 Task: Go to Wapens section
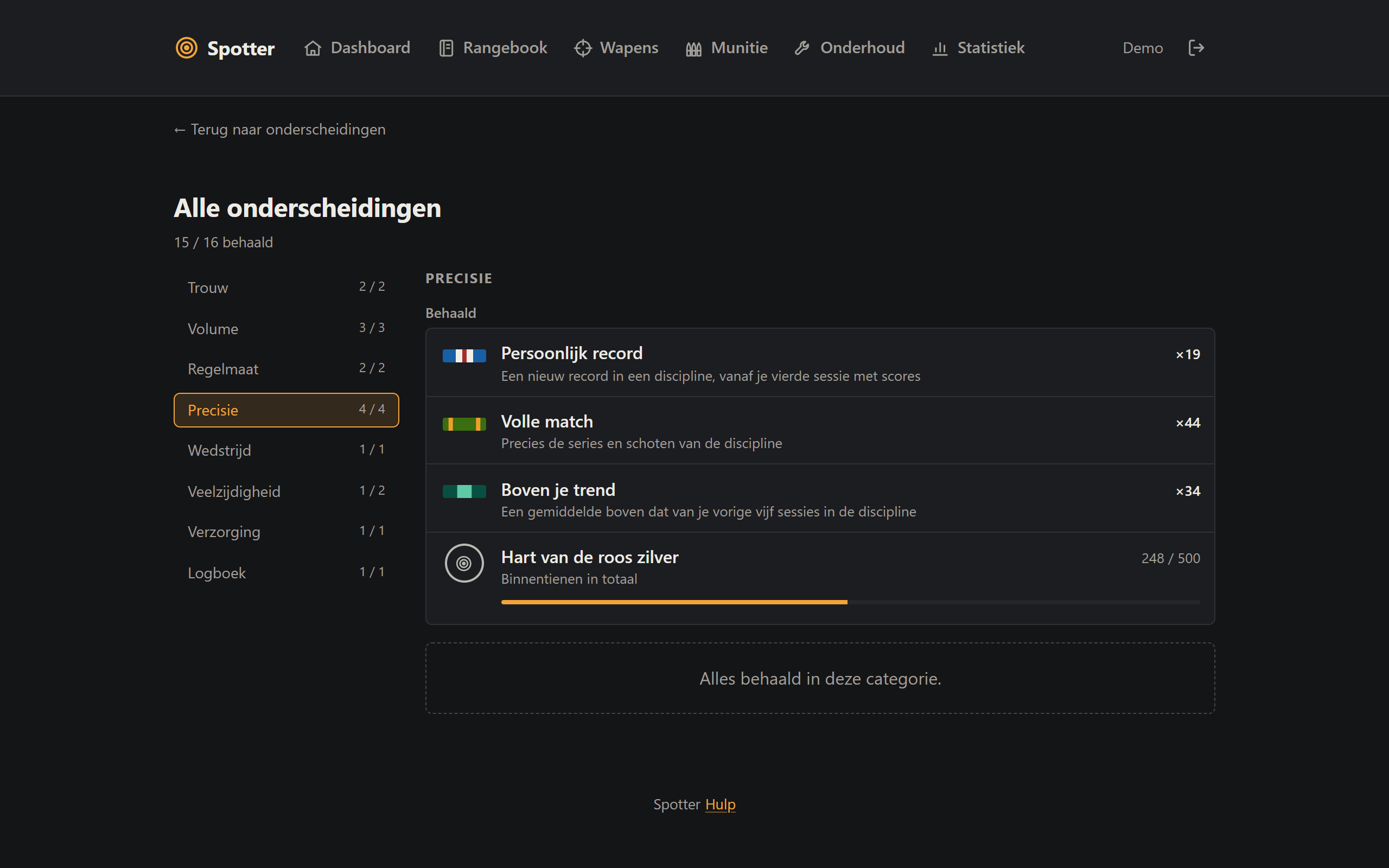(x=616, y=48)
